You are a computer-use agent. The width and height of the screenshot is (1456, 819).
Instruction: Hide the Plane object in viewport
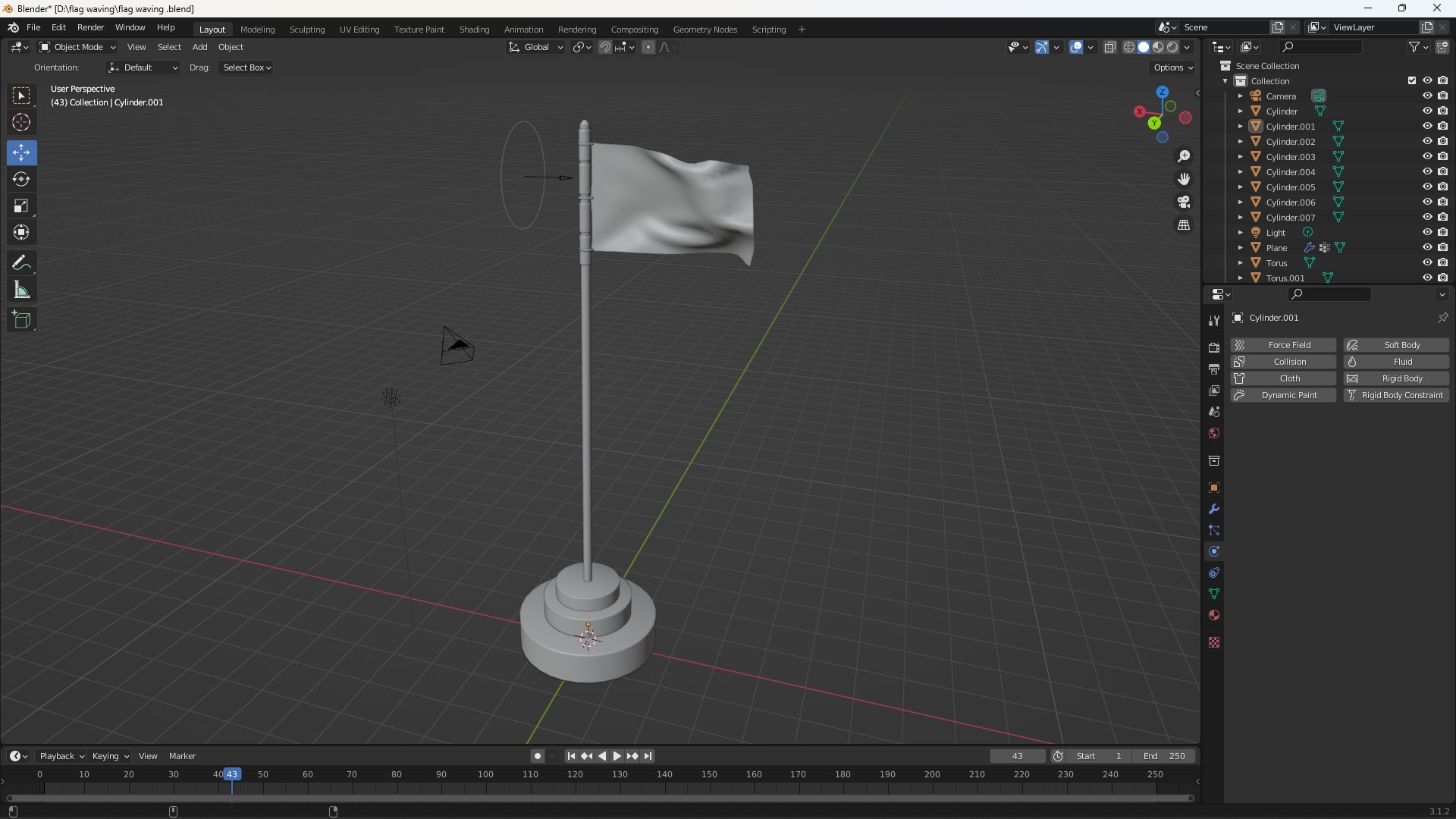[1426, 247]
